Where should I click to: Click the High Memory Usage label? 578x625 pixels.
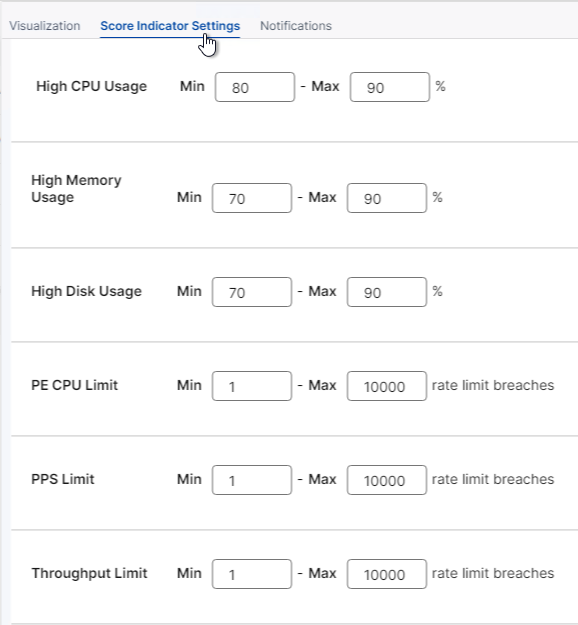(76, 189)
